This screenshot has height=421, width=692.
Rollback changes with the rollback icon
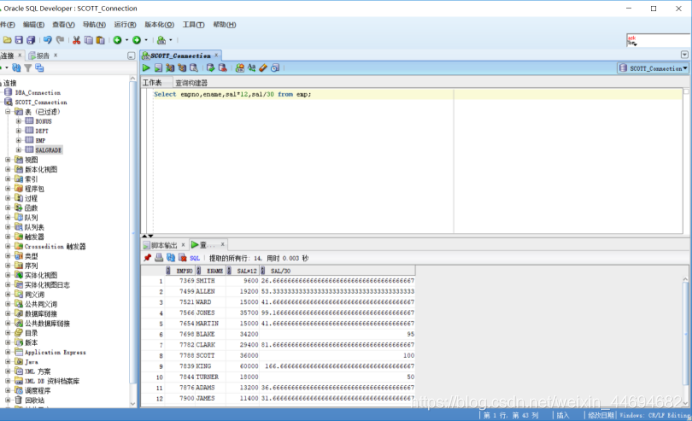(222, 68)
